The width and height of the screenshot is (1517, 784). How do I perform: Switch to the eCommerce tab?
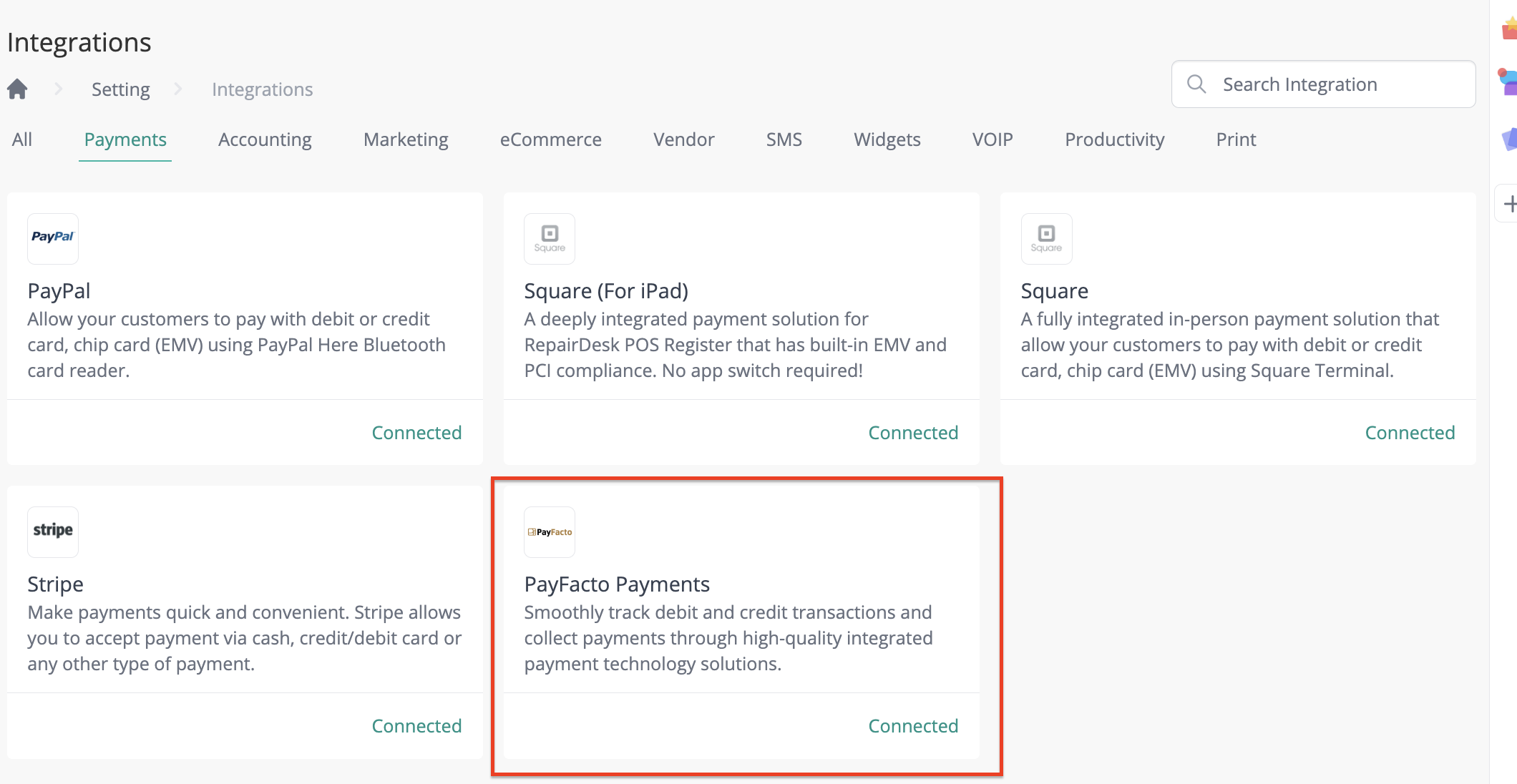(x=551, y=139)
